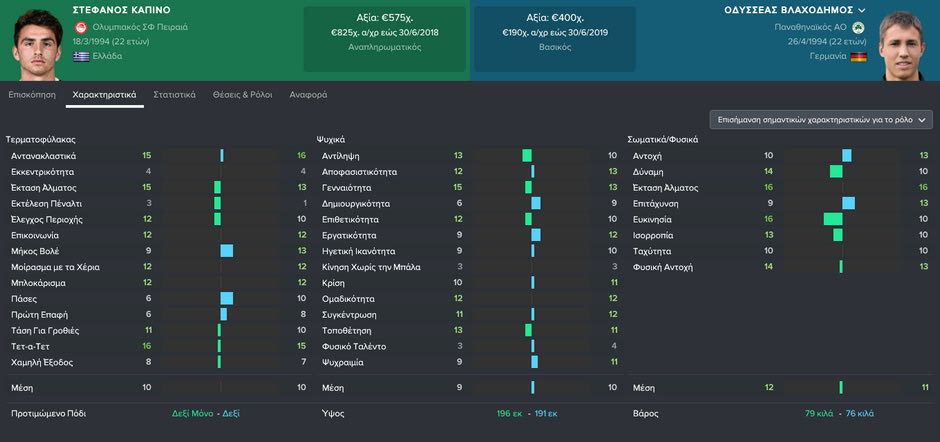The image size is (940, 442).
Task: Click the Greek flag icon
Action: pyautogui.click(x=81, y=56)
